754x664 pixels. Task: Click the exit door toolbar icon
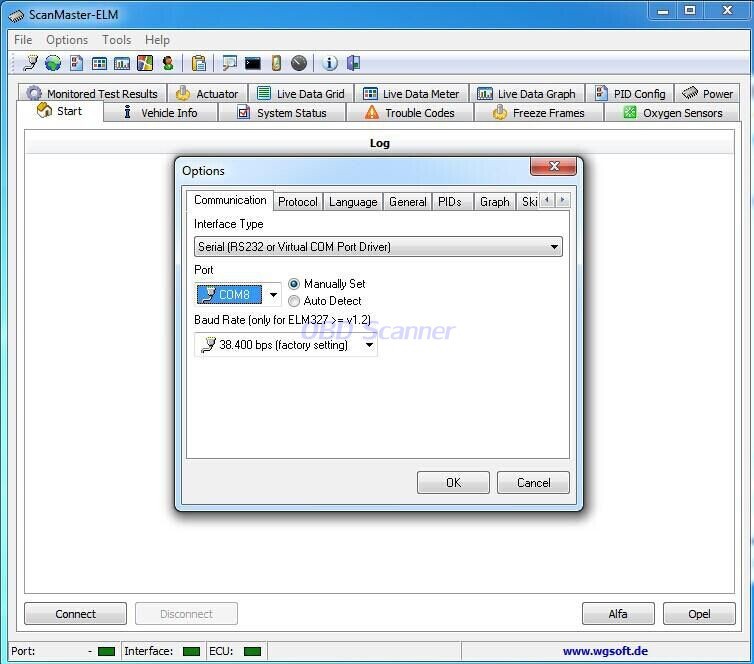pyautogui.click(x=353, y=63)
